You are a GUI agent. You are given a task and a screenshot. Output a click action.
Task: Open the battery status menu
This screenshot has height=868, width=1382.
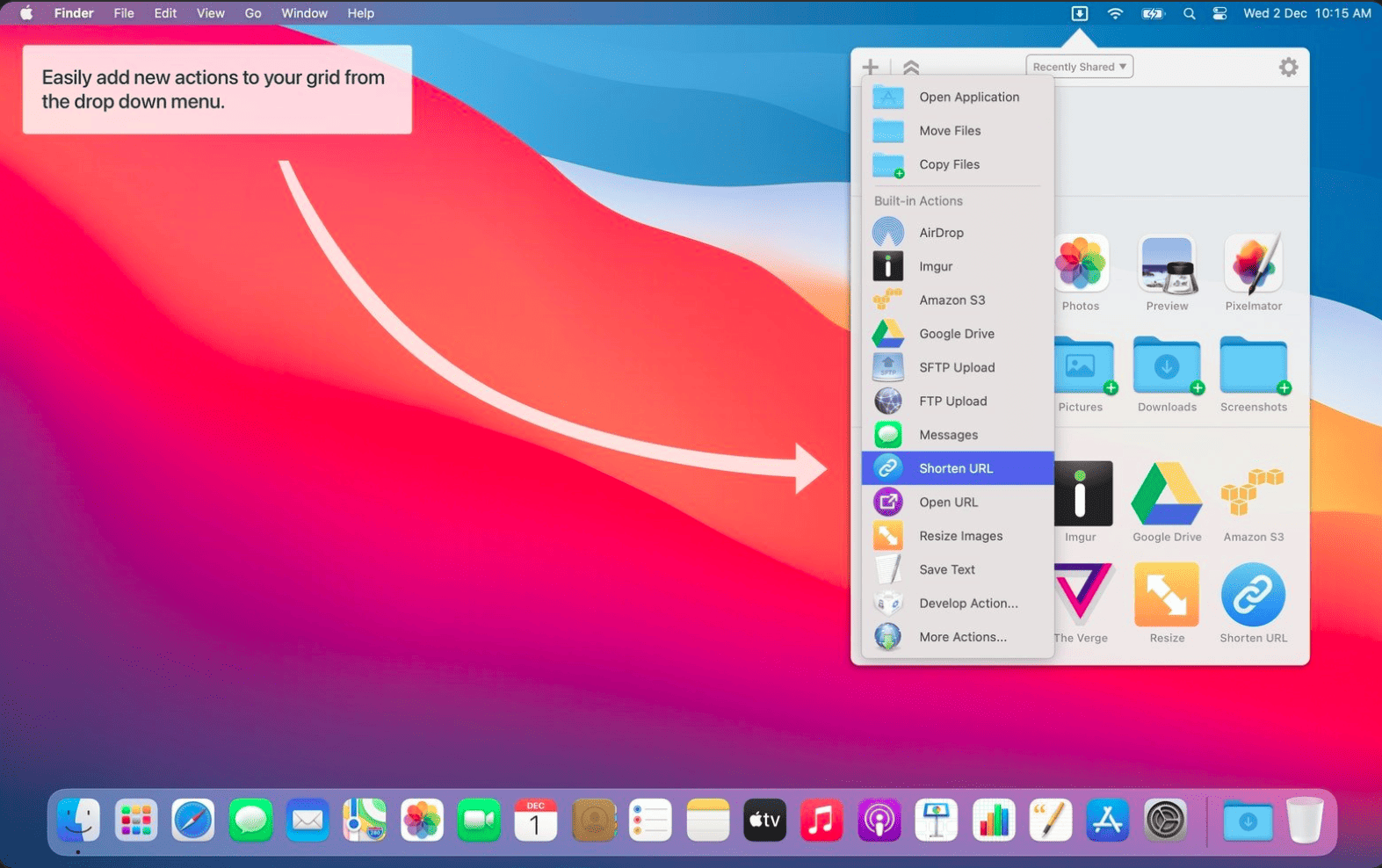coord(1152,13)
